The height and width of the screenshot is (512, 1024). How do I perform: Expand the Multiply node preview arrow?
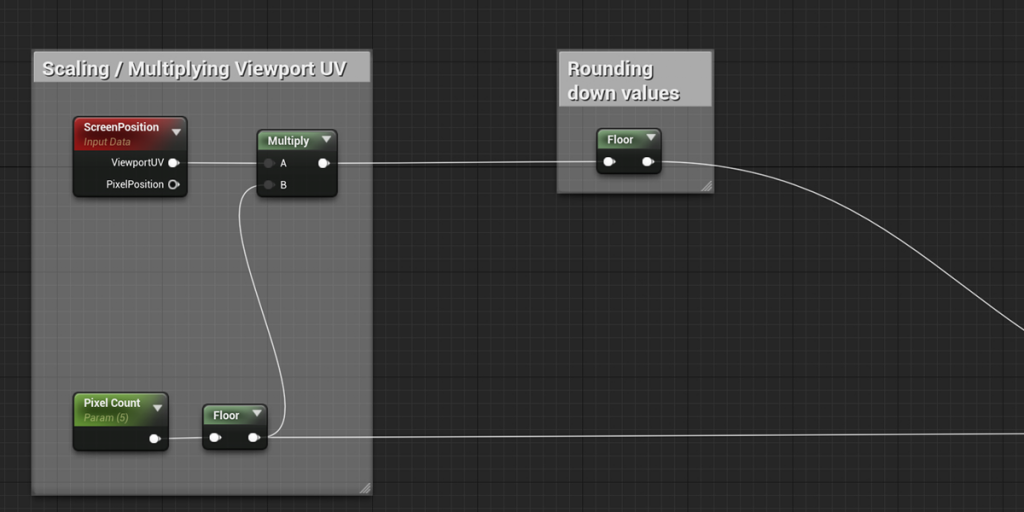[x=325, y=140]
